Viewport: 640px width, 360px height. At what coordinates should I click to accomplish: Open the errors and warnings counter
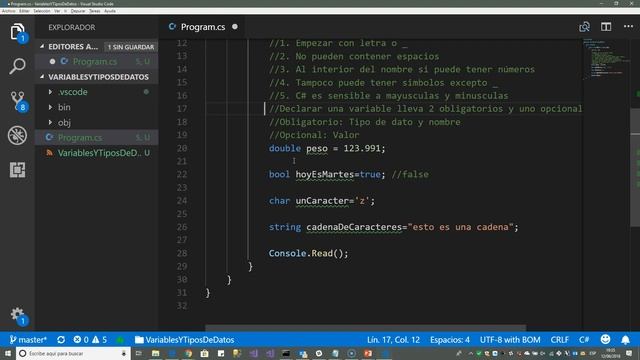90,340
